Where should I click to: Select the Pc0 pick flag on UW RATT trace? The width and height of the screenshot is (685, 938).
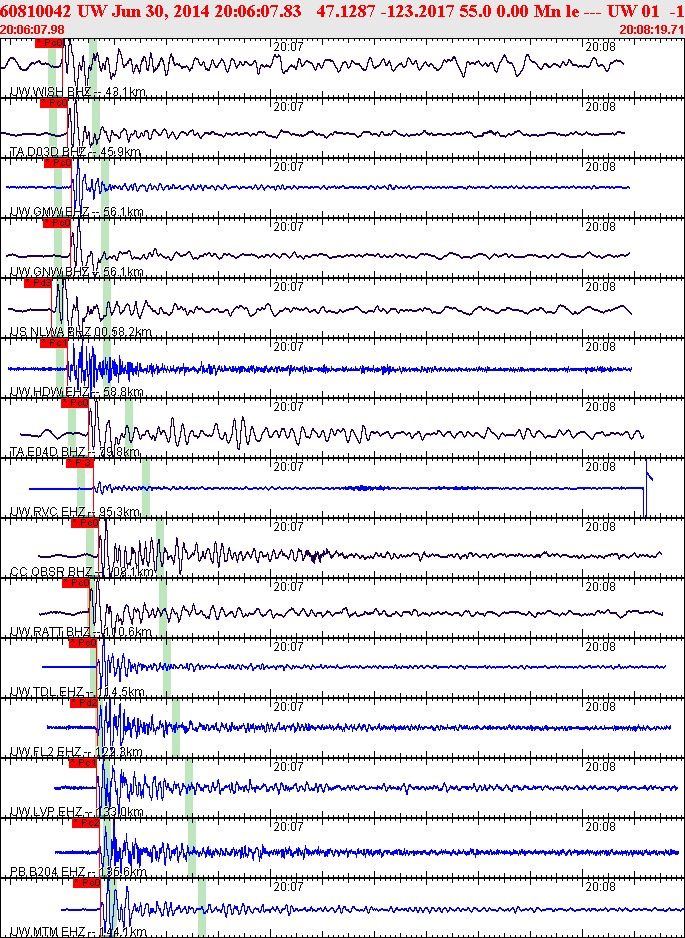[76, 583]
